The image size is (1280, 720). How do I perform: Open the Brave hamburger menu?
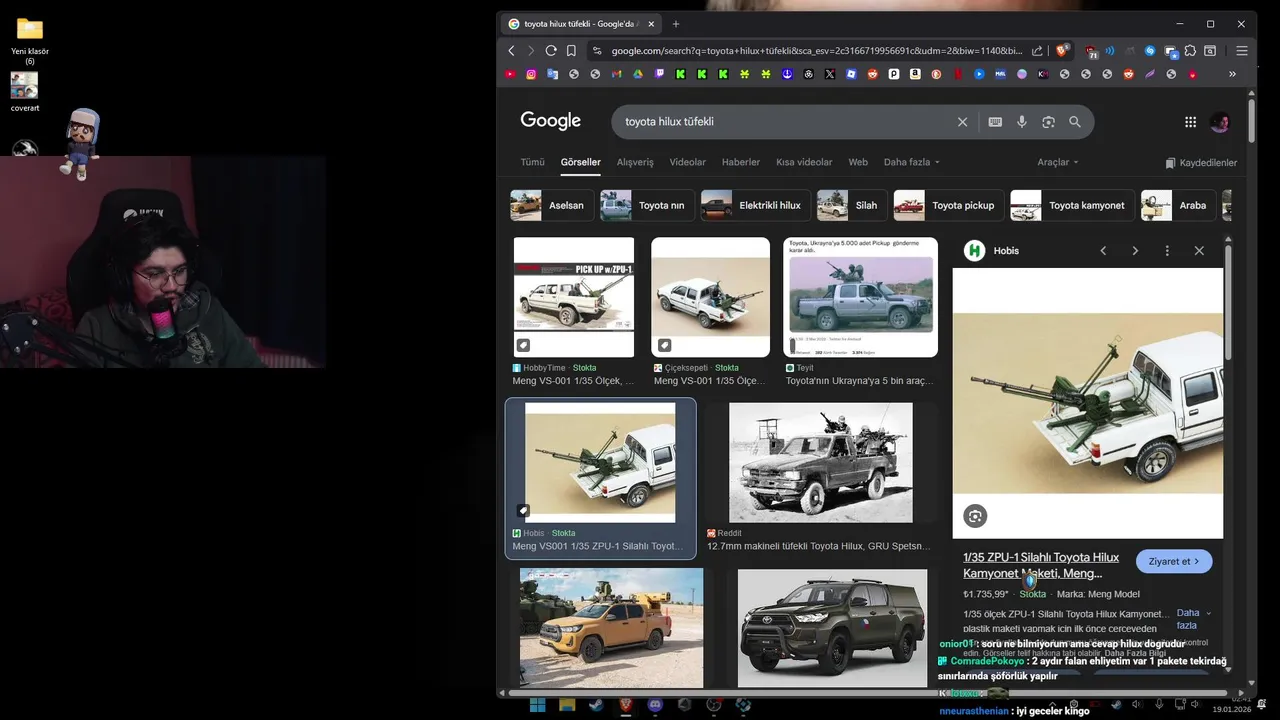pyautogui.click(x=1242, y=51)
